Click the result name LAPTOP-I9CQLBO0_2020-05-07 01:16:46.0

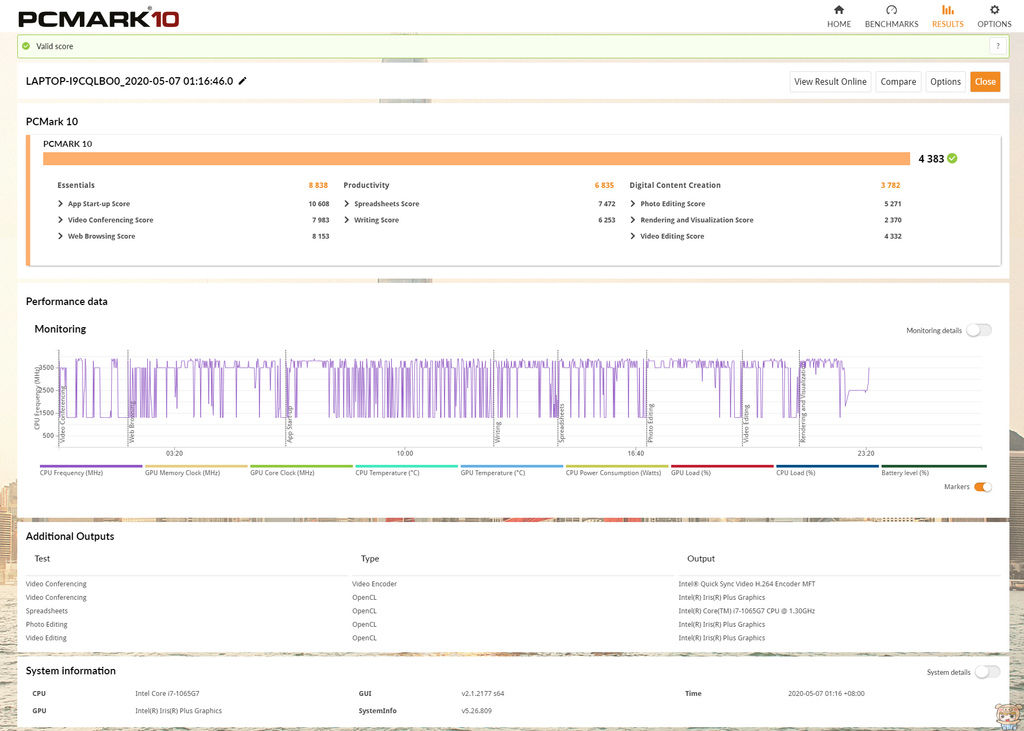coord(129,81)
